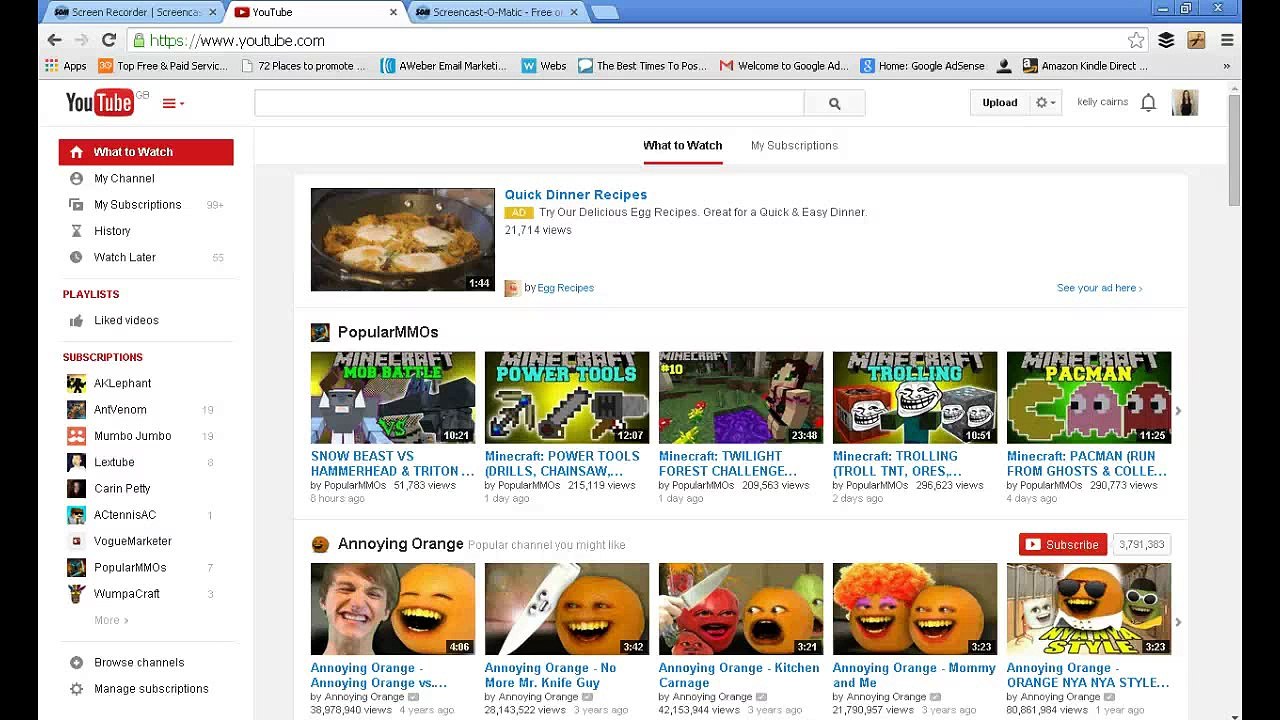Click the layers extension icon in toolbar
This screenshot has width=1280, height=720.
pos(1166,40)
